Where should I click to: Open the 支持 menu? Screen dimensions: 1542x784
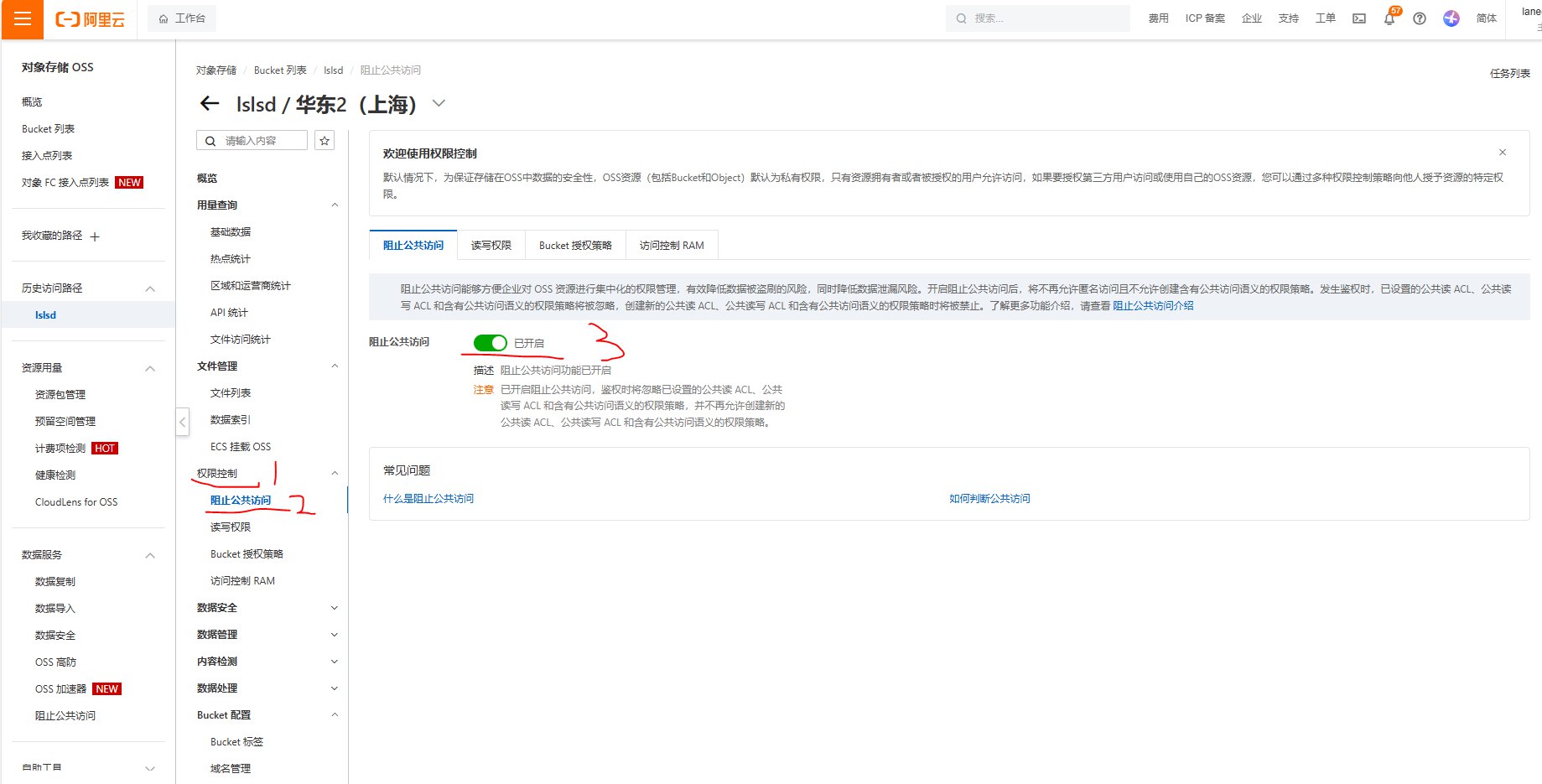(1289, 18)
